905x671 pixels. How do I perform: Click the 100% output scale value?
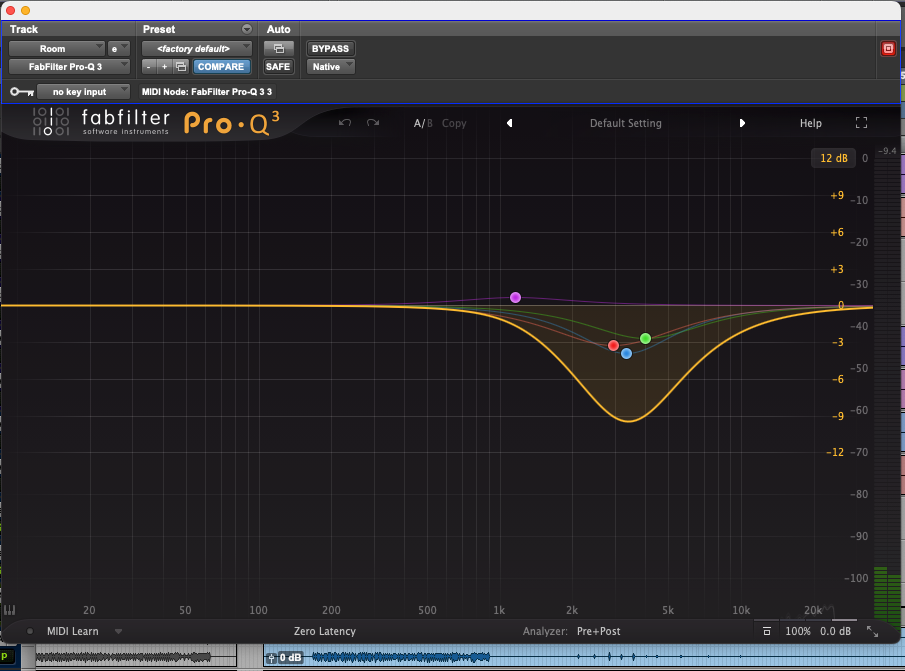798,631
